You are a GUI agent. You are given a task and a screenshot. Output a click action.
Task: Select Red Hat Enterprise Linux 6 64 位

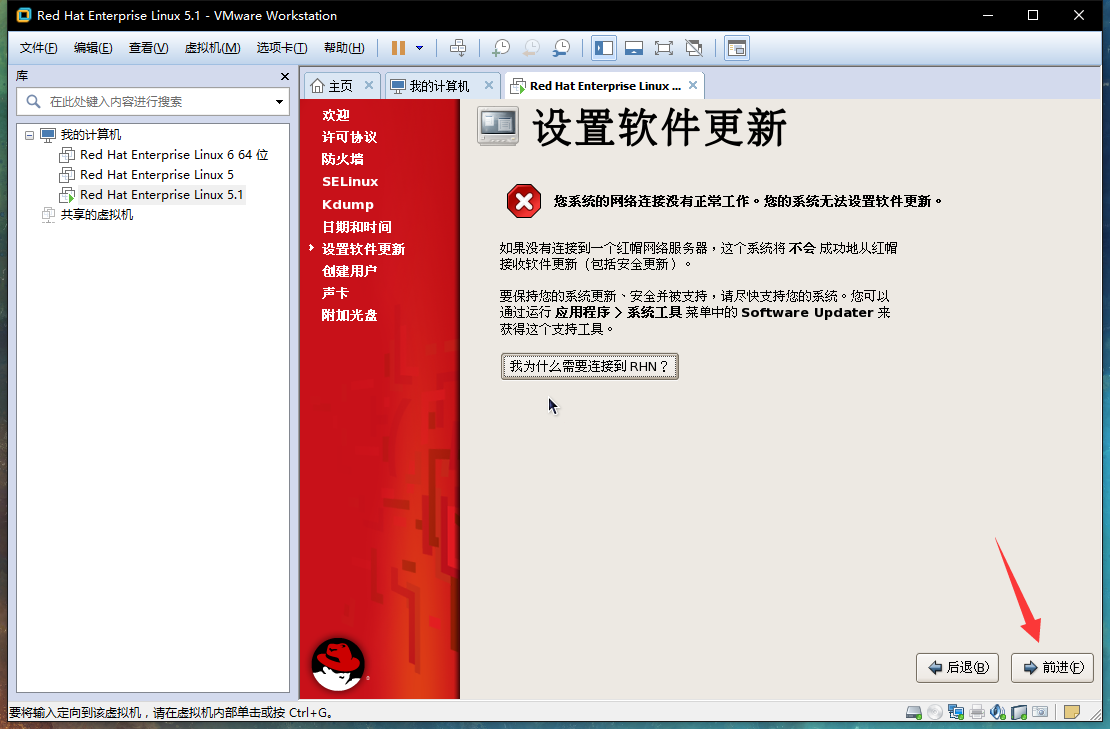pos(173,154)
